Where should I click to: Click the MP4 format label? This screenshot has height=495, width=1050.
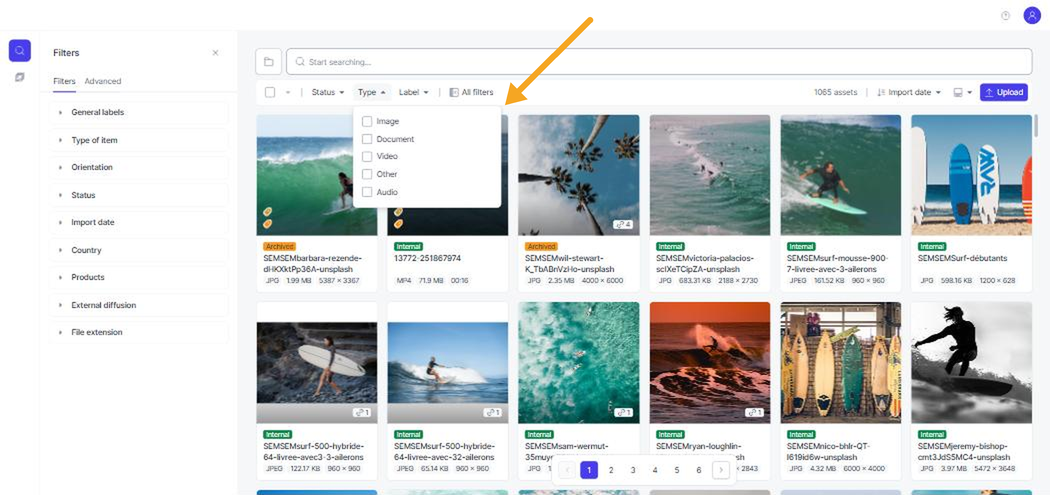click(404, 281)
